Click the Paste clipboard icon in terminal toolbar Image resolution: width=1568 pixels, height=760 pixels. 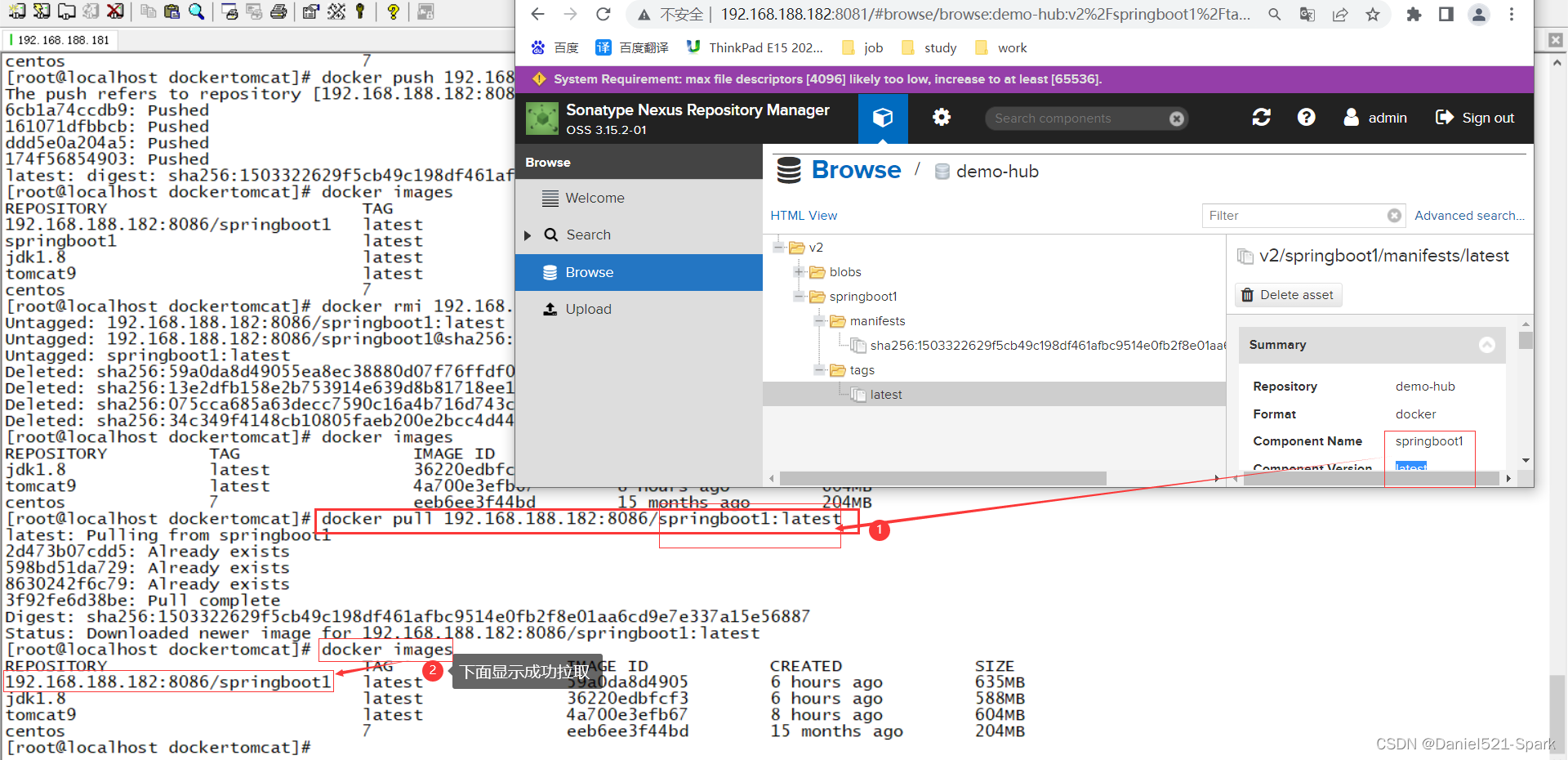pos(171,11)
